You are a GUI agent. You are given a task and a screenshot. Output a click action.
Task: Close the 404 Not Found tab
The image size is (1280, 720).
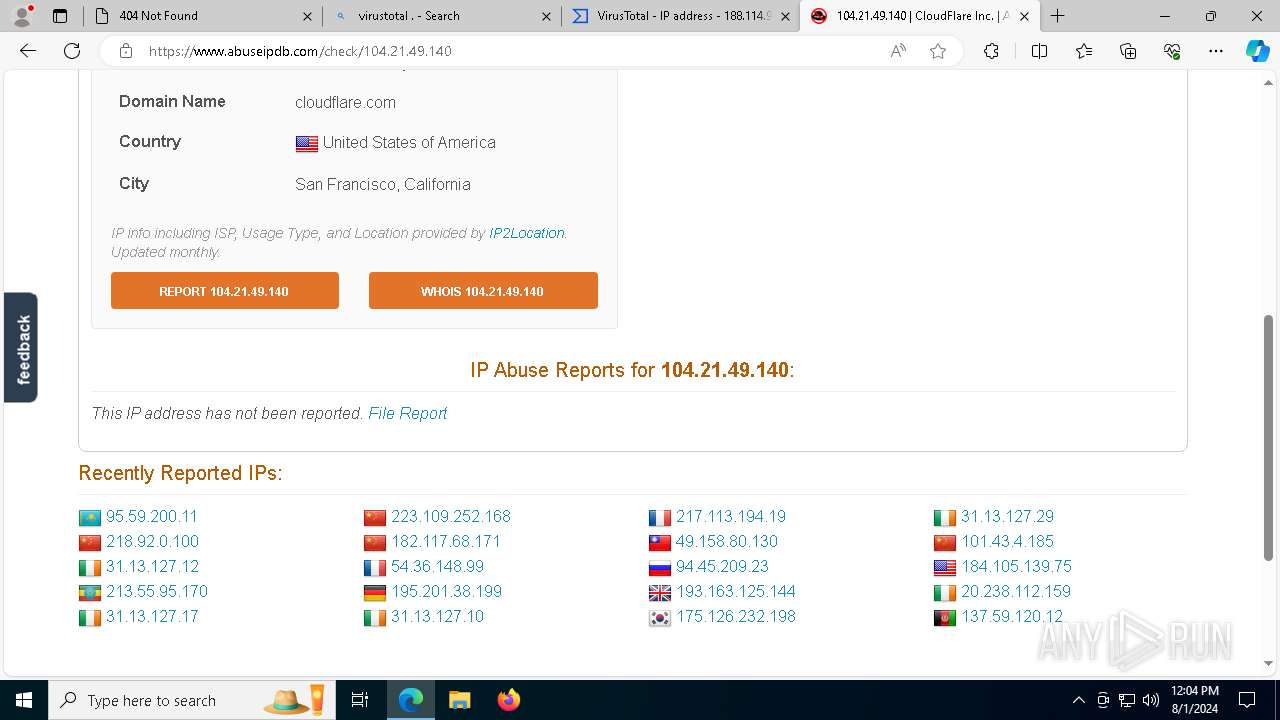coord(308,16)
